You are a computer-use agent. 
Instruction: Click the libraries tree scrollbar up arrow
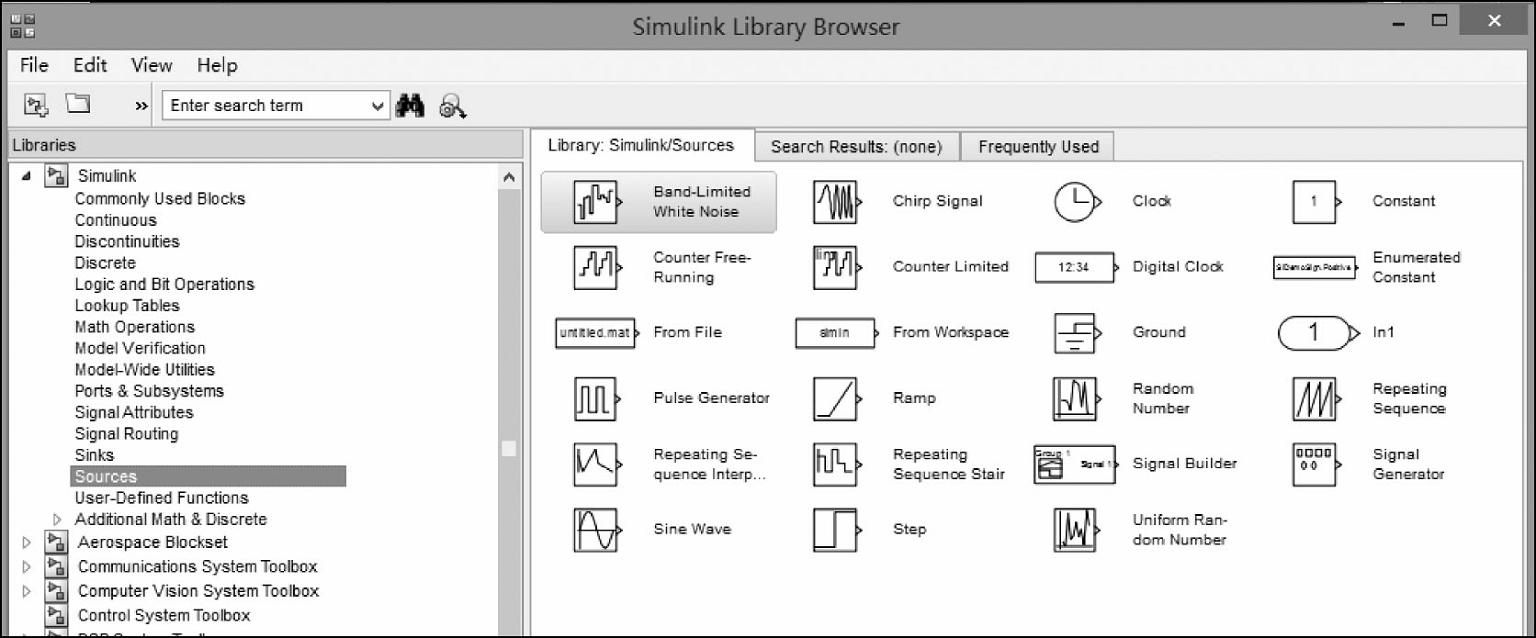click(x=509, y=178)
